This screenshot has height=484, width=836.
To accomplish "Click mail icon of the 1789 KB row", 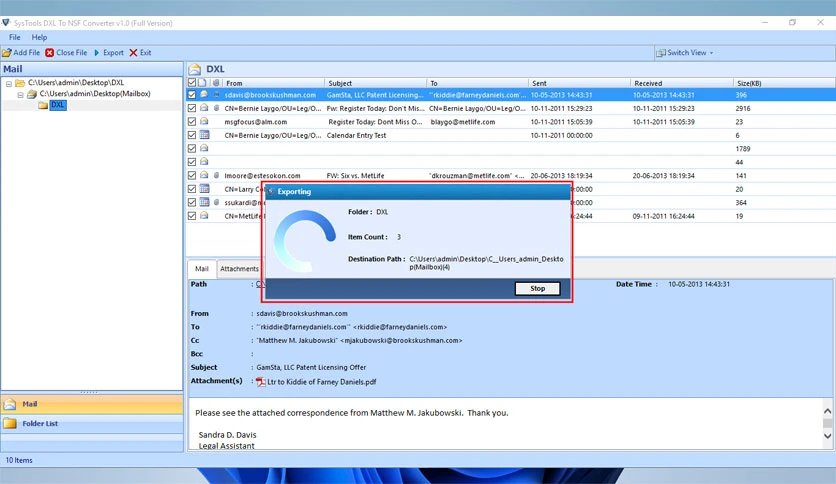I will click(x=204, y=148).
